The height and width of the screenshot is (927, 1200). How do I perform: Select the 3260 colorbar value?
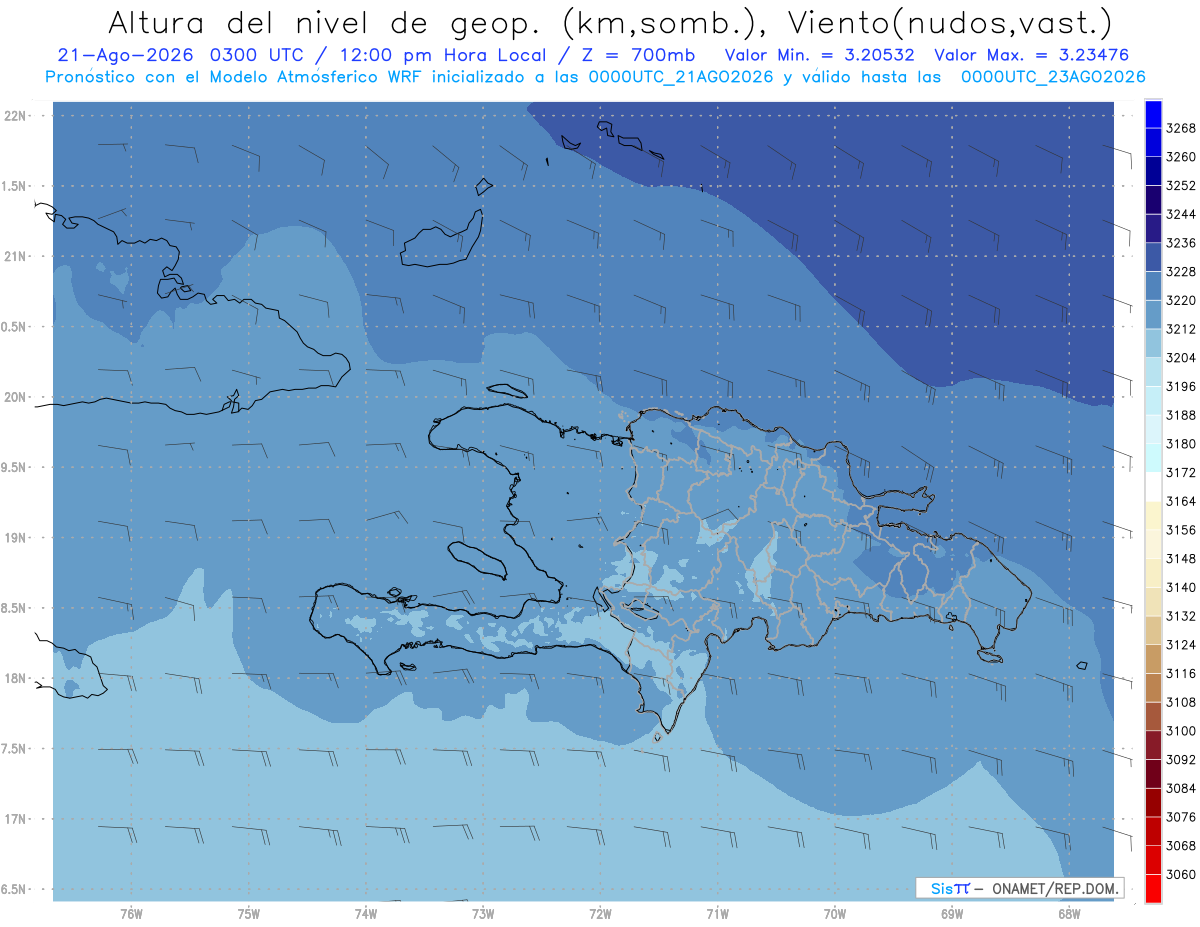1181,157
